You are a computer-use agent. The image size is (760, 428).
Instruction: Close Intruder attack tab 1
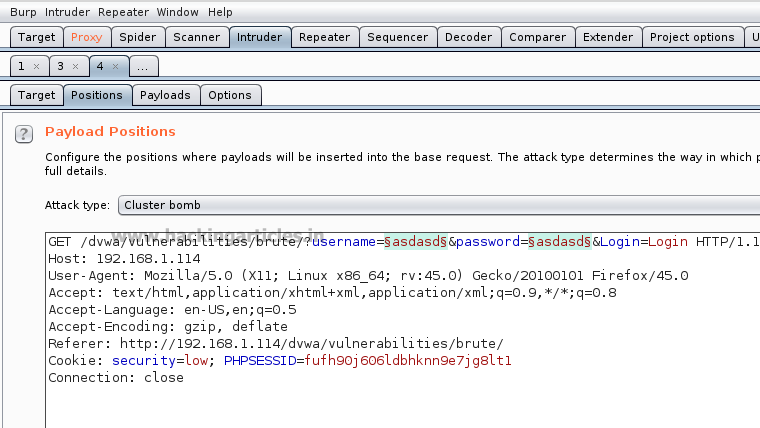(36, 66)
